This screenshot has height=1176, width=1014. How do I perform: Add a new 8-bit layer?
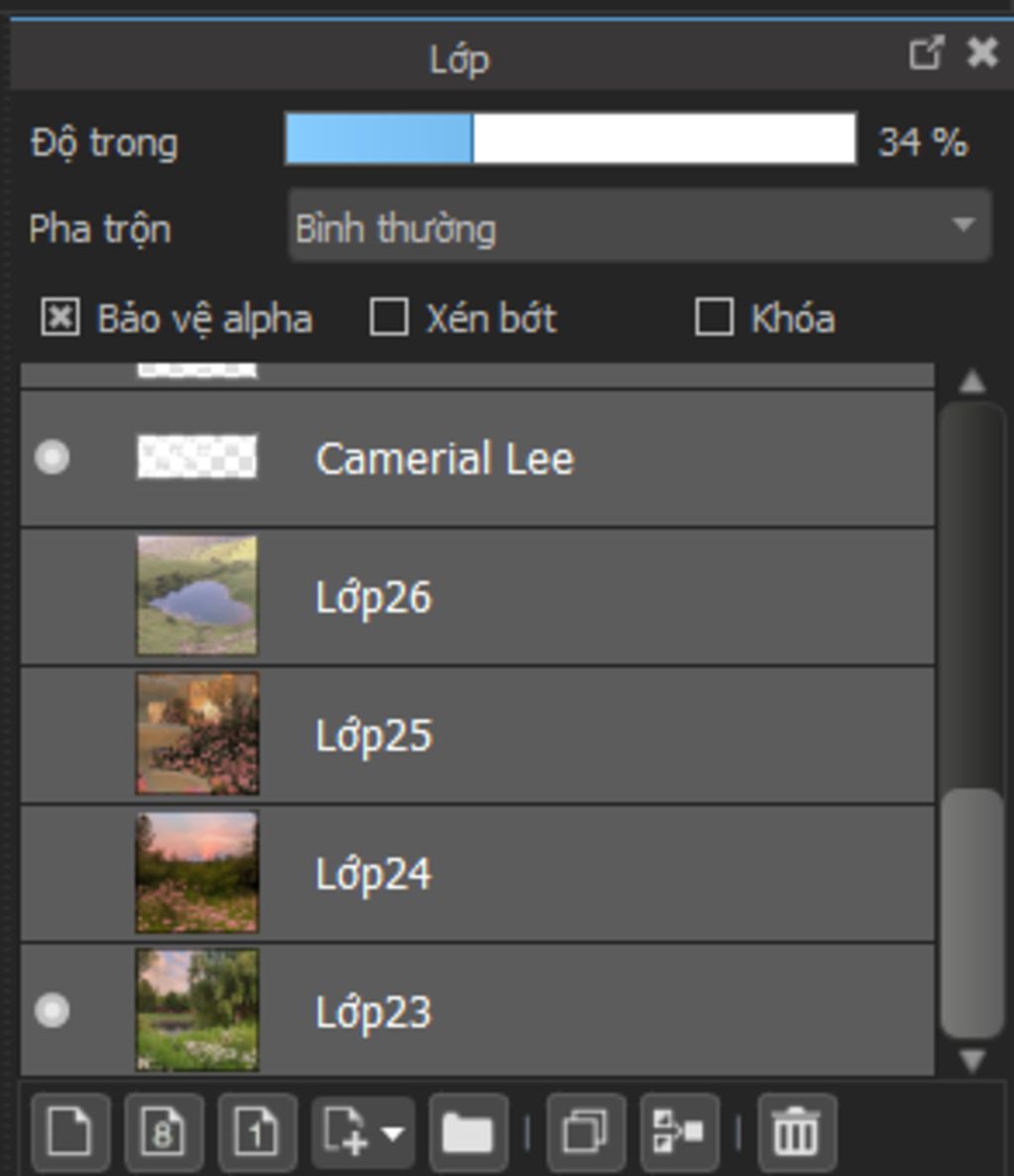coord(163,1131)
